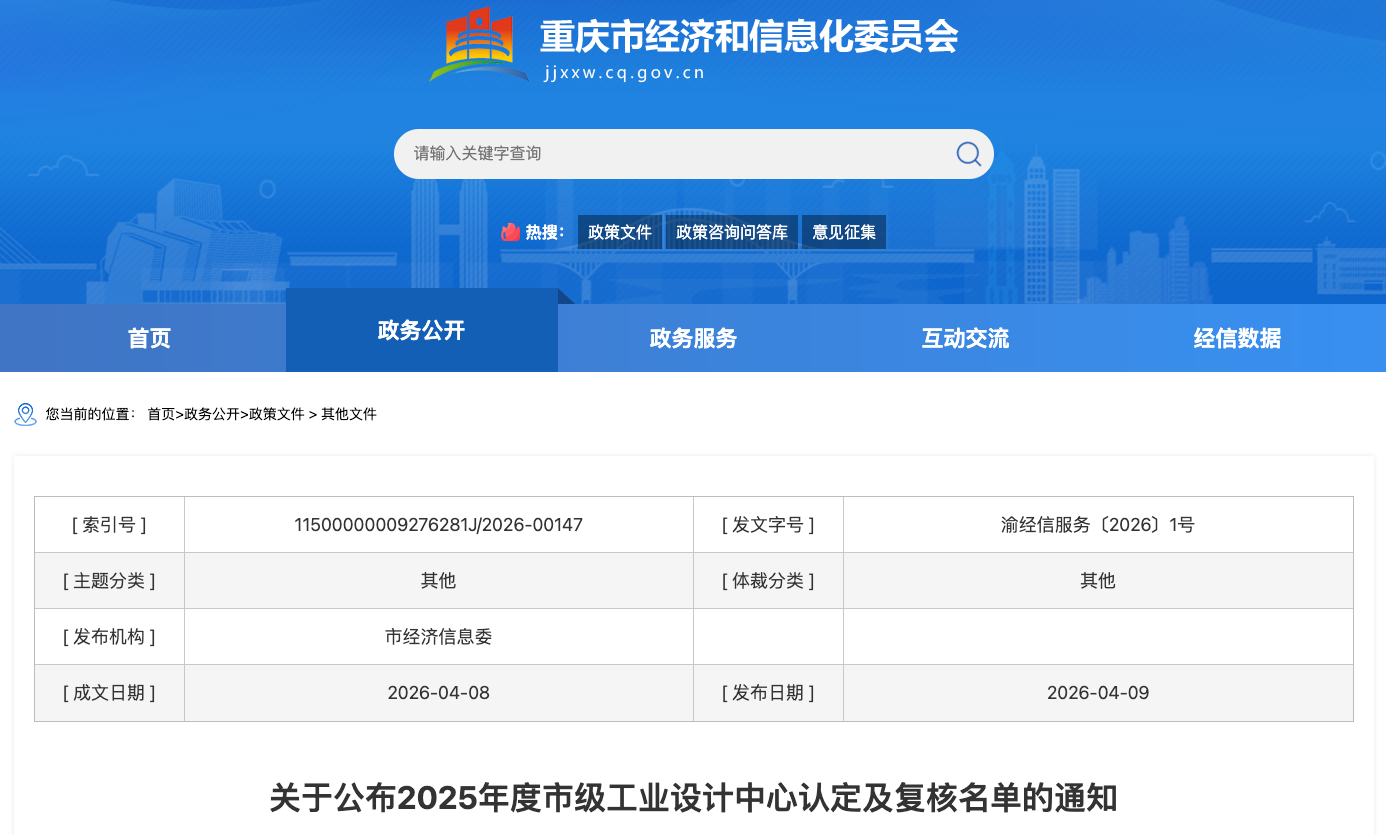Click the 2025年度市级工业设计中心 notice title

point(693,799)
